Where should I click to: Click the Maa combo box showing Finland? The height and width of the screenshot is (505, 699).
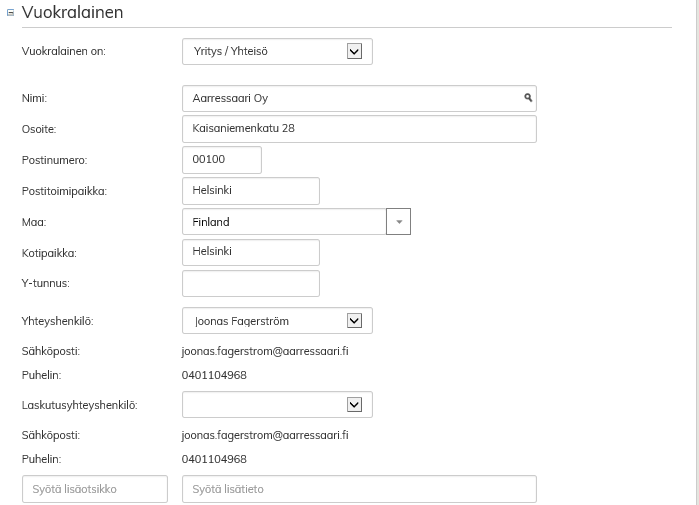click(284, 222)
